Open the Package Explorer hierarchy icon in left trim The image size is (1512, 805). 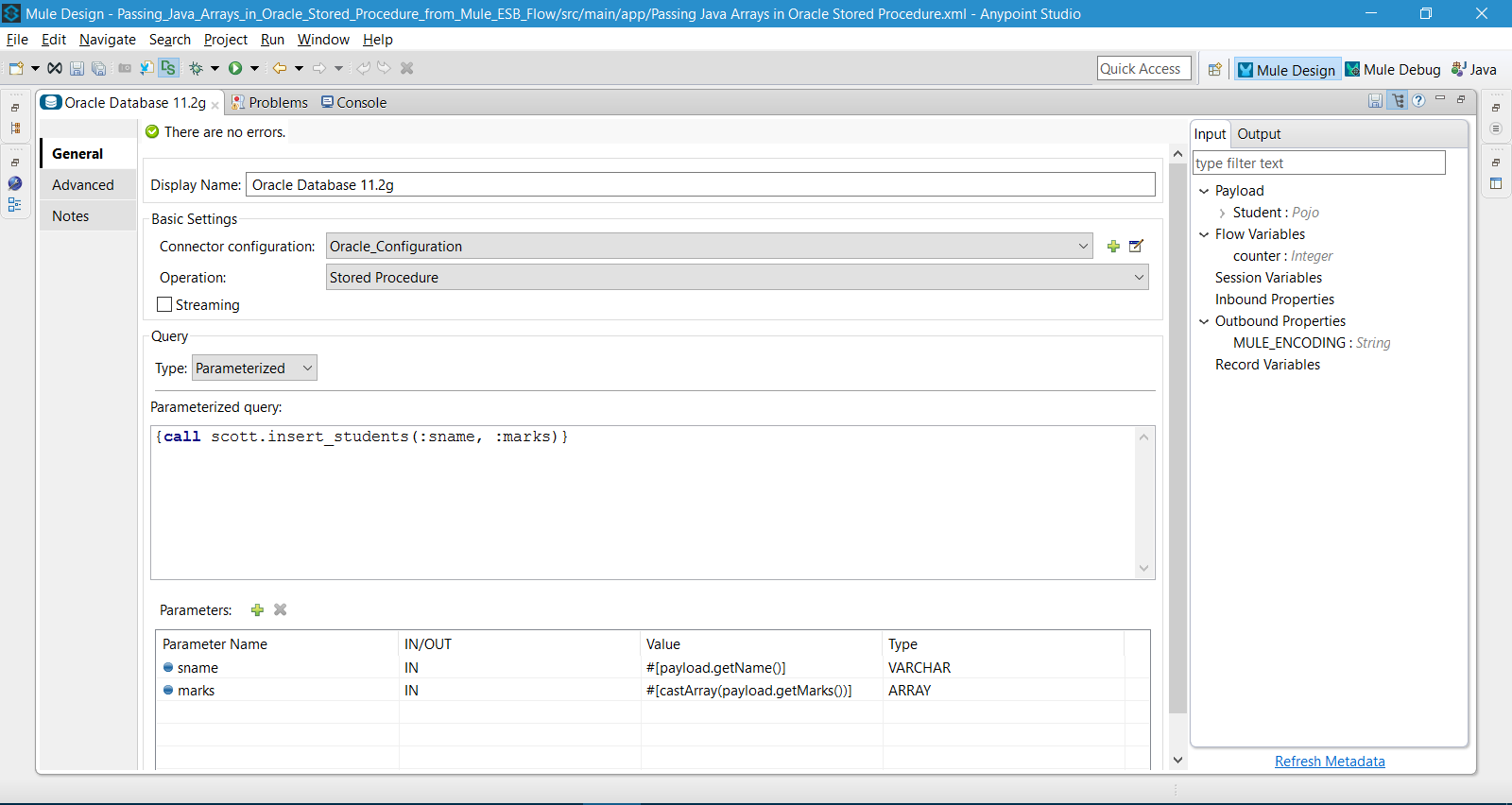pos(15,128)
